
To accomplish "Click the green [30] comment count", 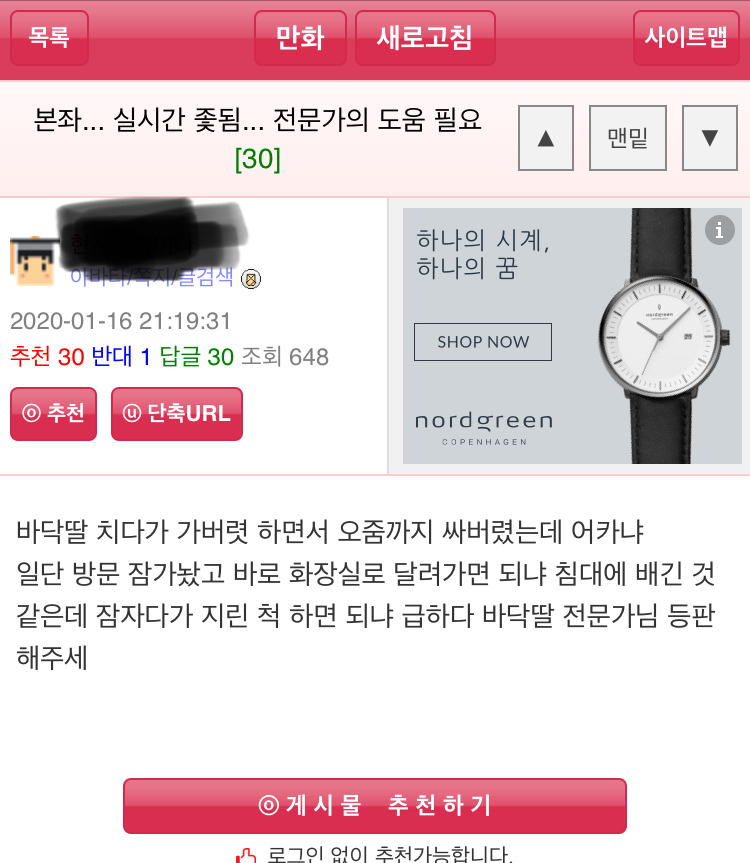I will coord(258,159).
